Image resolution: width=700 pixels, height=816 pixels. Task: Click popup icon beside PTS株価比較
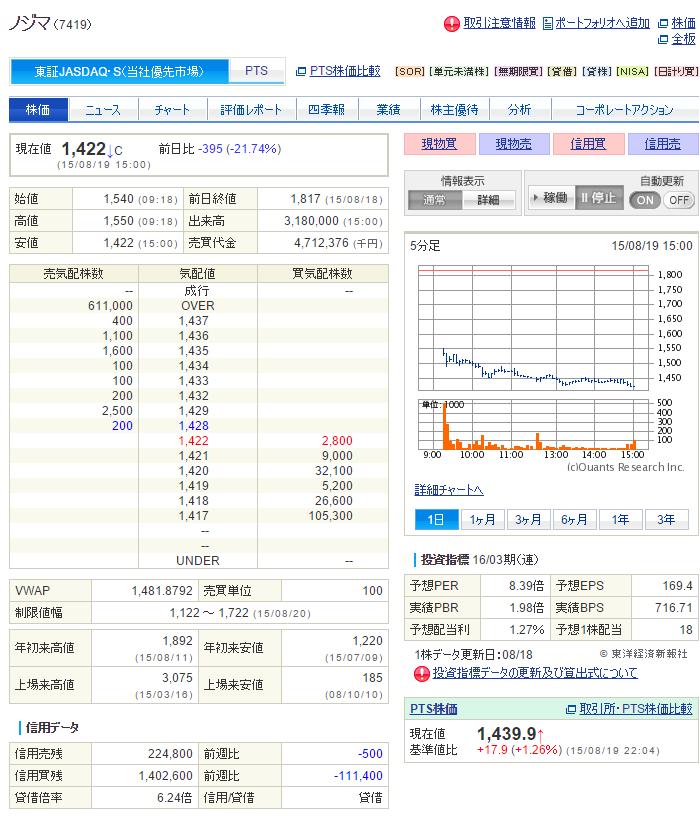[x=301, y=71]
